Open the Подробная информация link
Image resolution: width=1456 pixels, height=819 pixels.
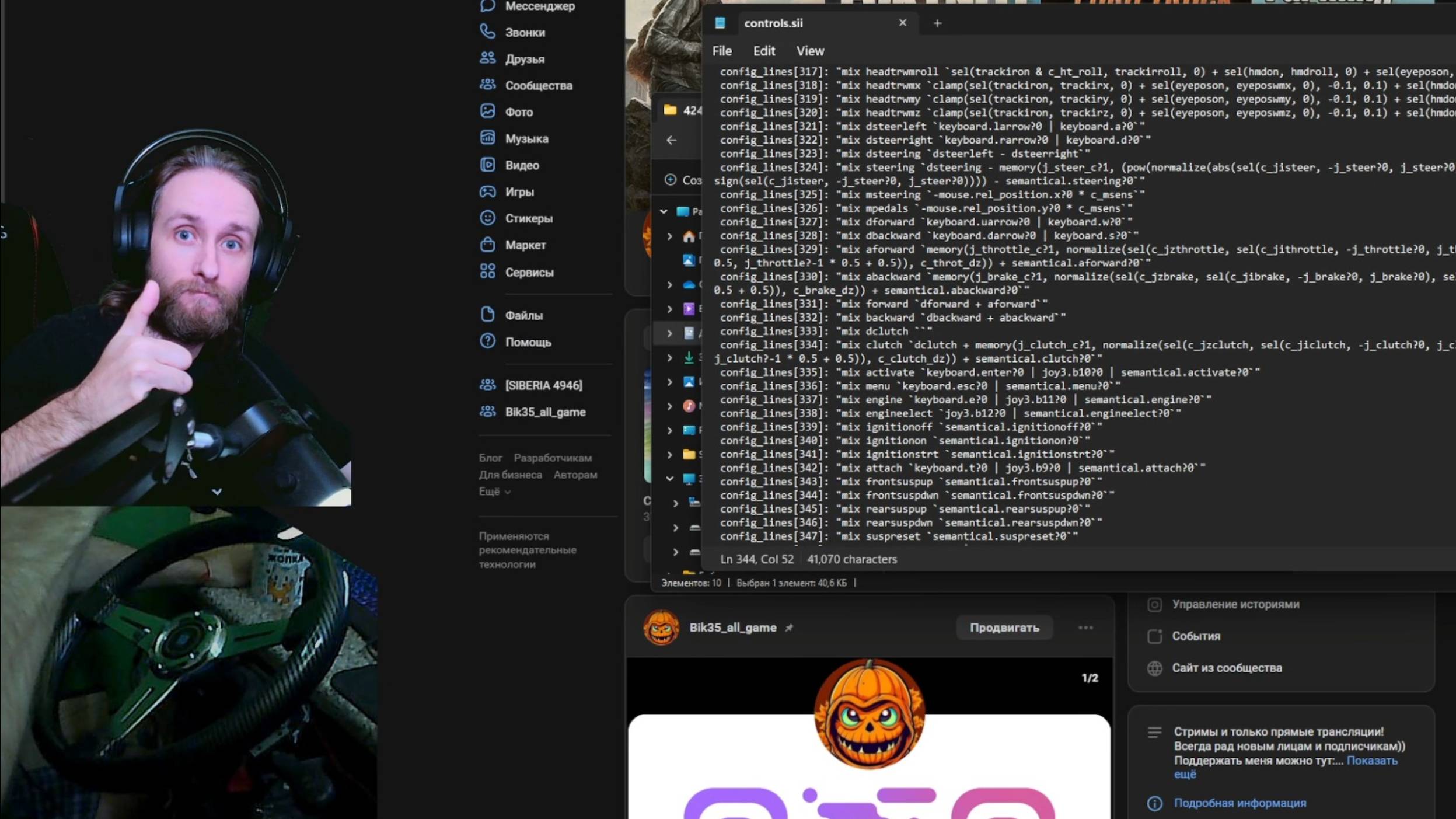point(1239,803)
